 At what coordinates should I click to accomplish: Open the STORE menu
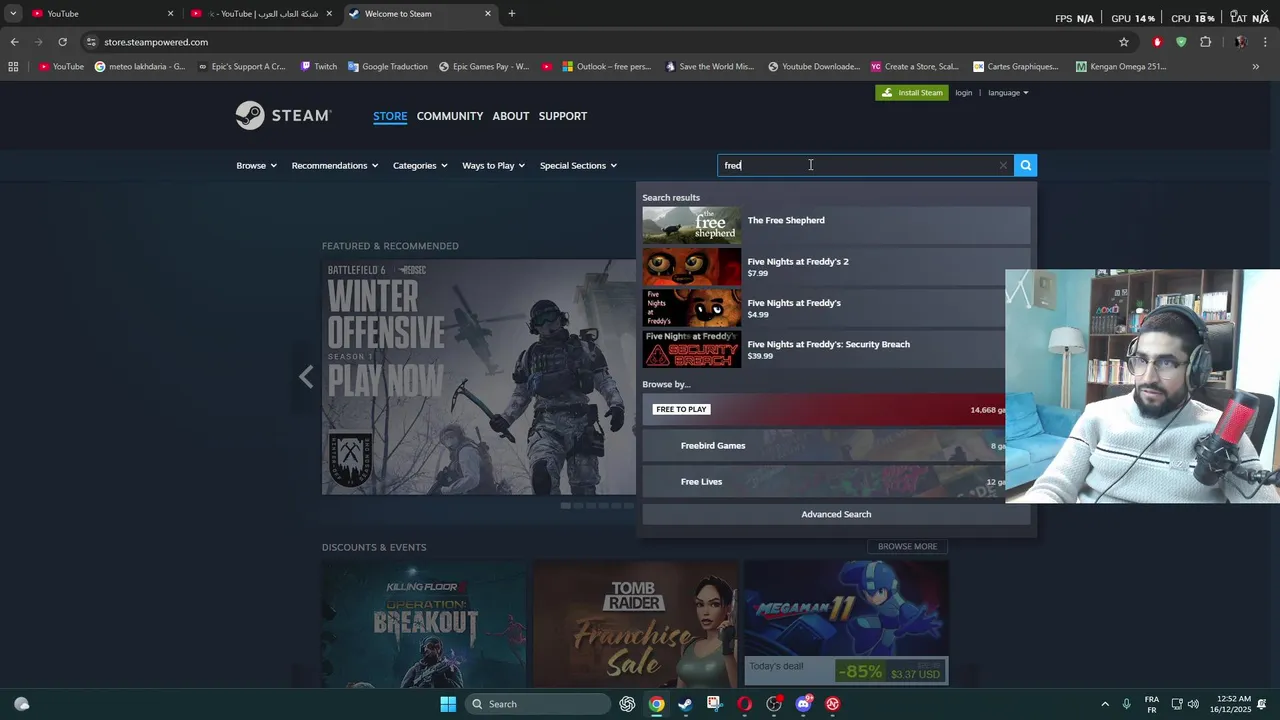tap(390, 116)
